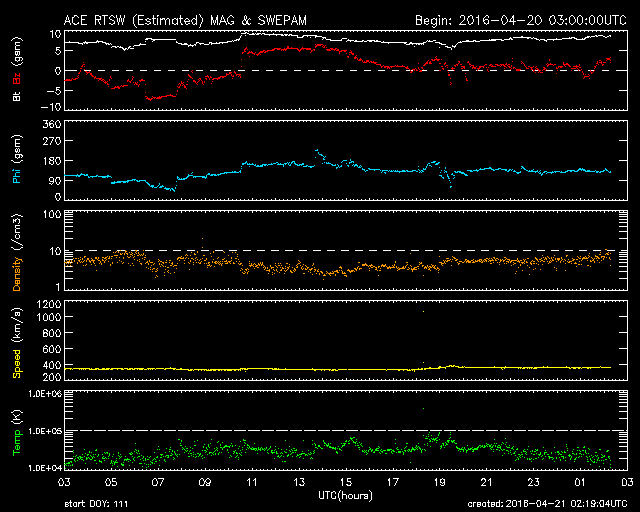Click the "100" density axis tick
The width and height of the screenshot is (640, 512).
point(52,214)
